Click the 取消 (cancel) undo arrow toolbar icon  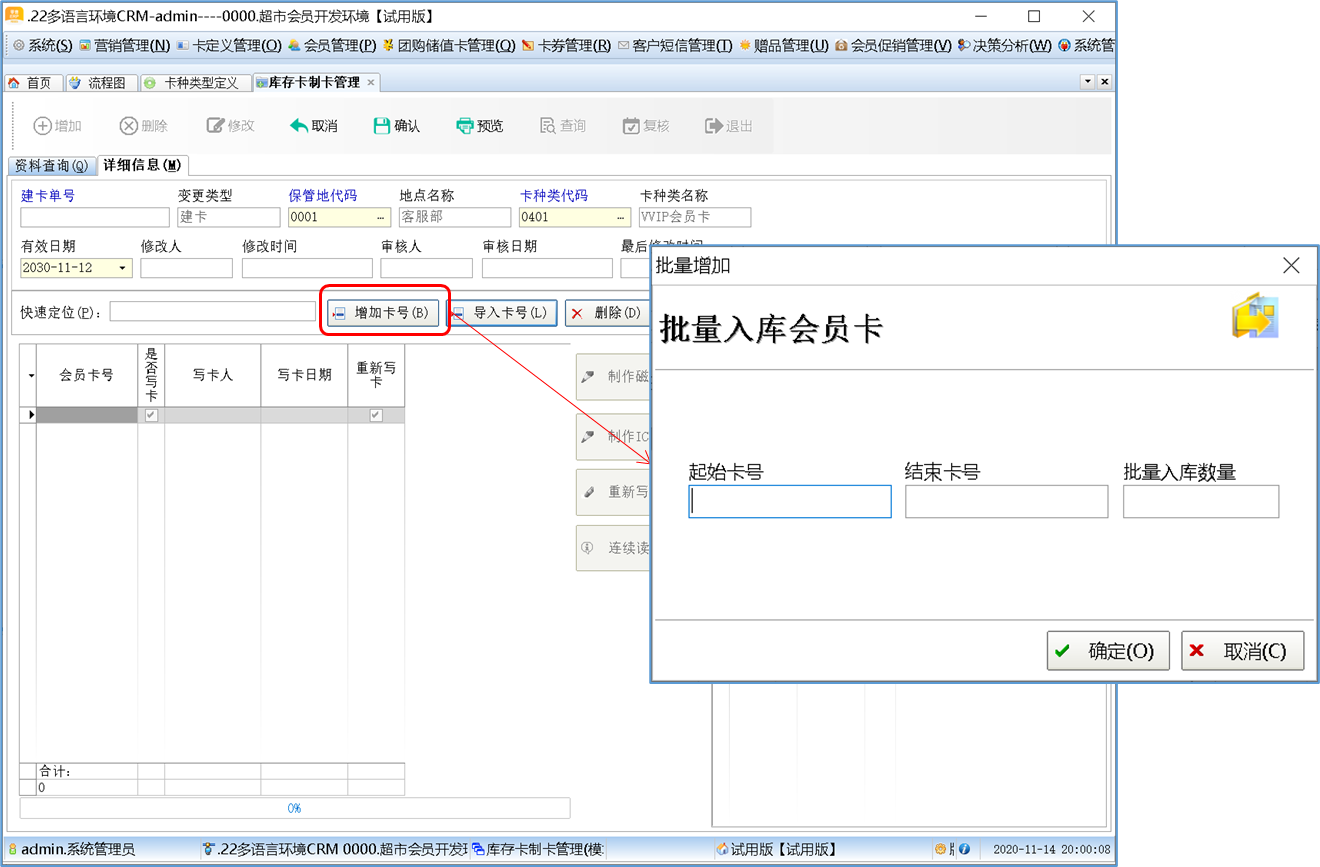tap(299, 126)
